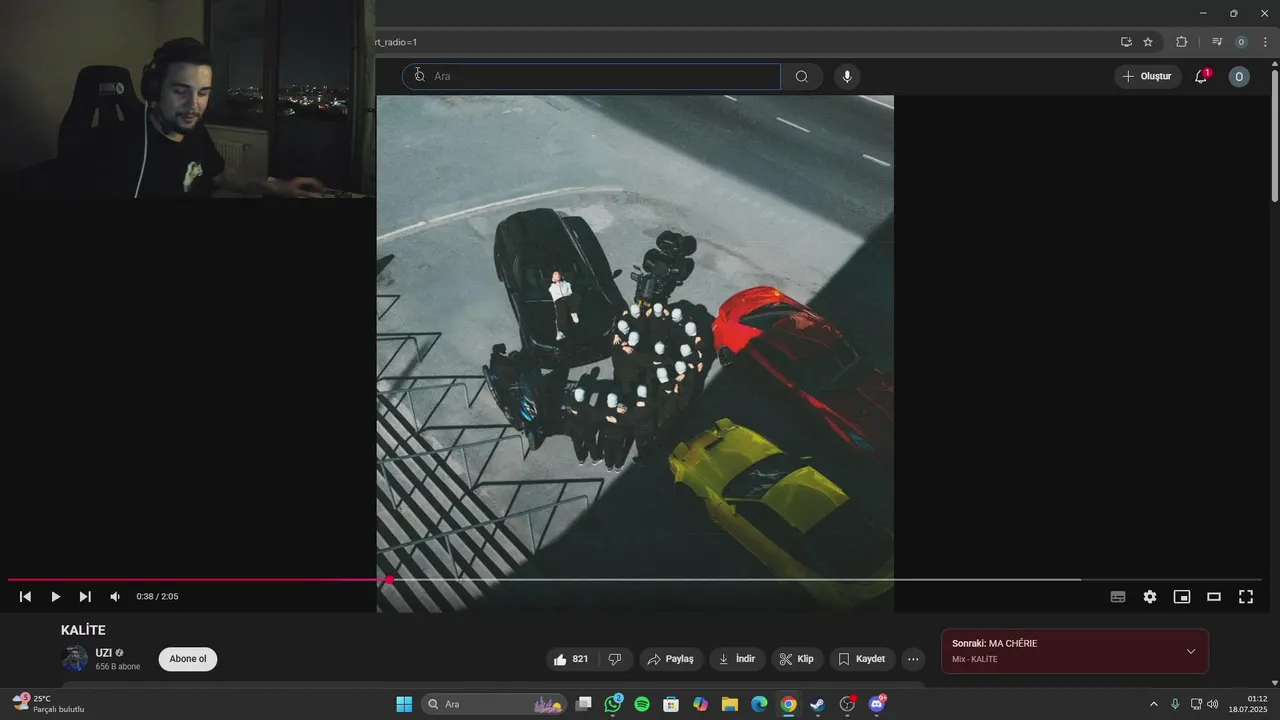Click the Chrome taskbar icon

click(x=788, y=704)
